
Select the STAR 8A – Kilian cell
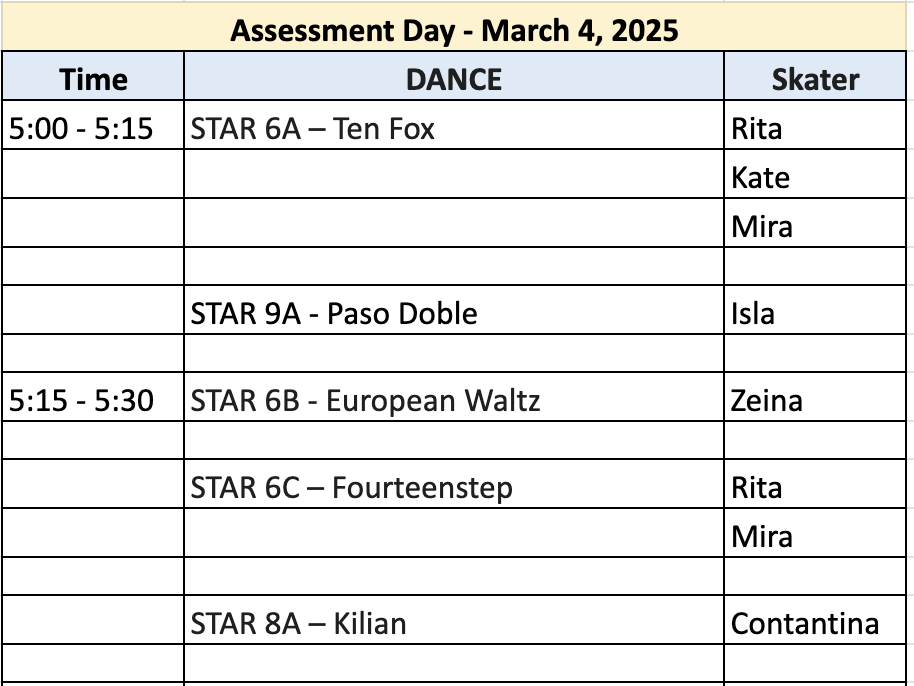pyautogui.click(x=454, y=620)
